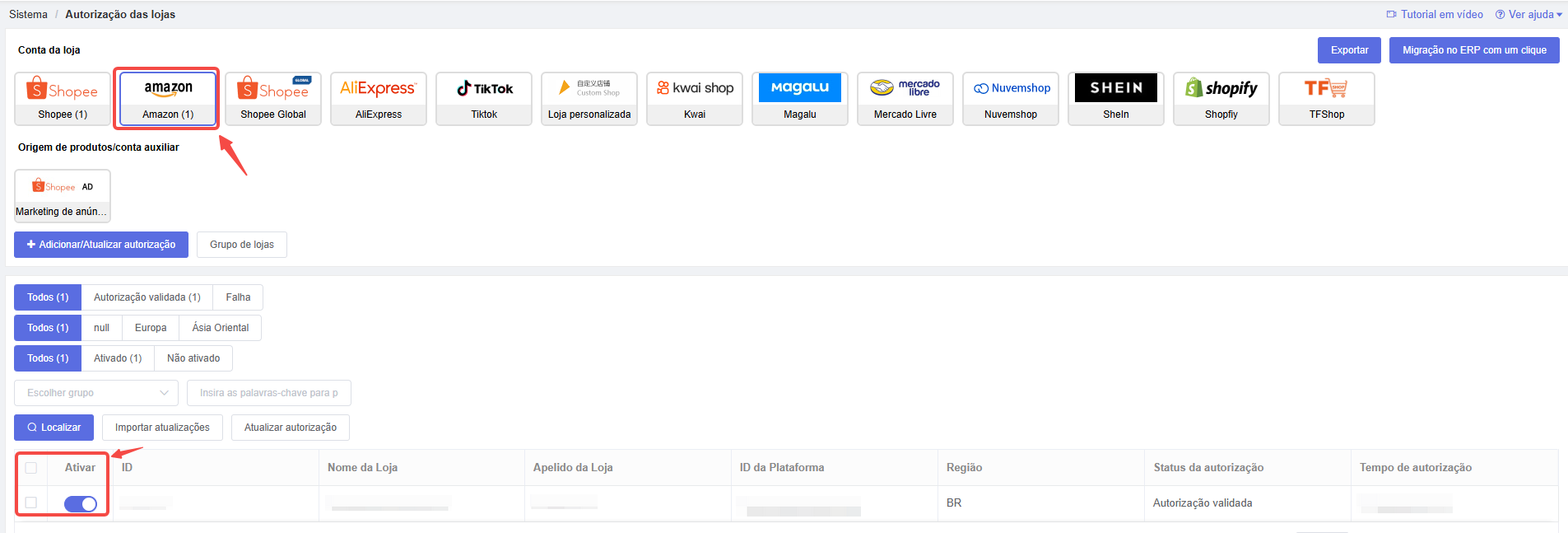Filter by the Ativado (1) tab
The width and height of the screenshot is (1568, 533).
[118, 358]
